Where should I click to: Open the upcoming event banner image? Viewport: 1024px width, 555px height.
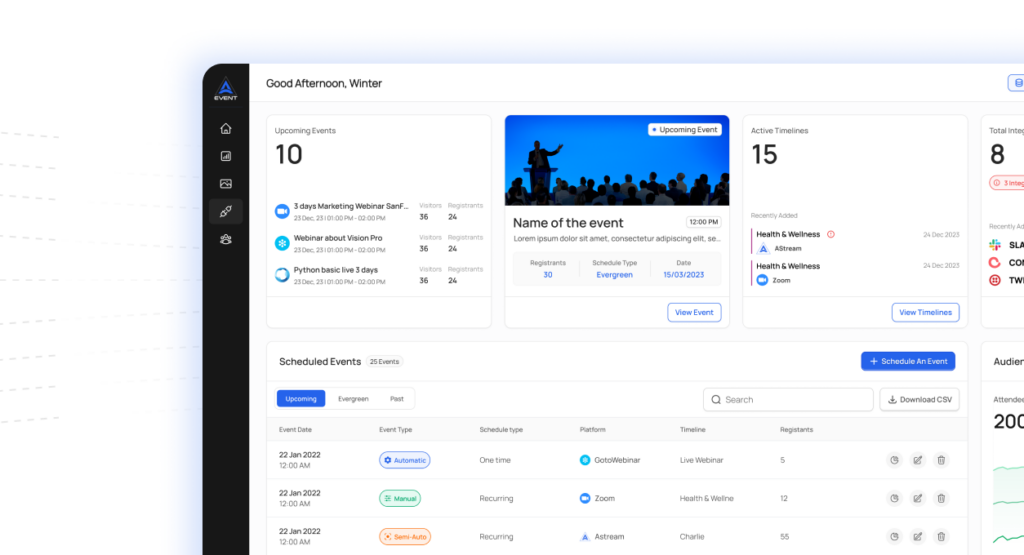[617, 161]
